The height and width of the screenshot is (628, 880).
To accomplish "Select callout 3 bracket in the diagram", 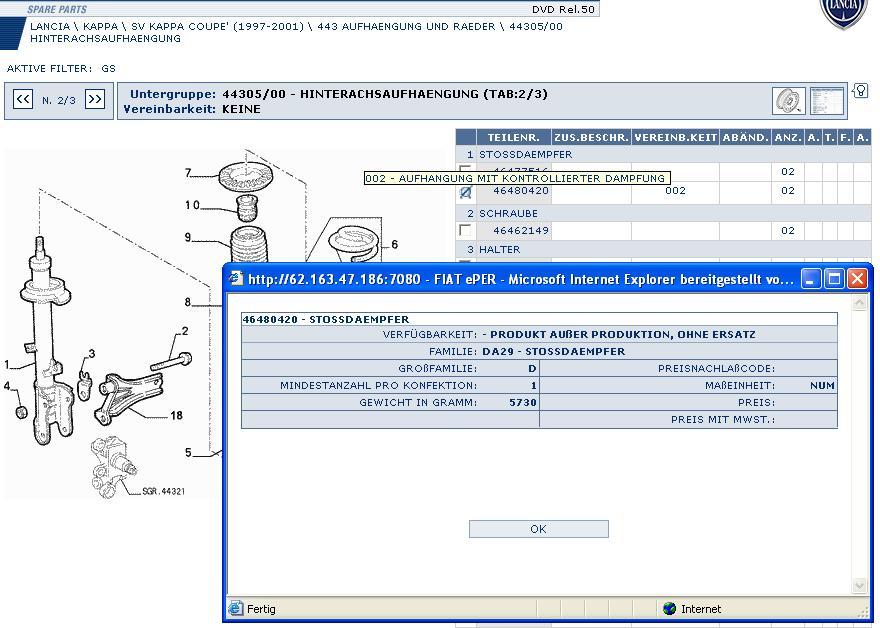I will (x=91, y=354).
